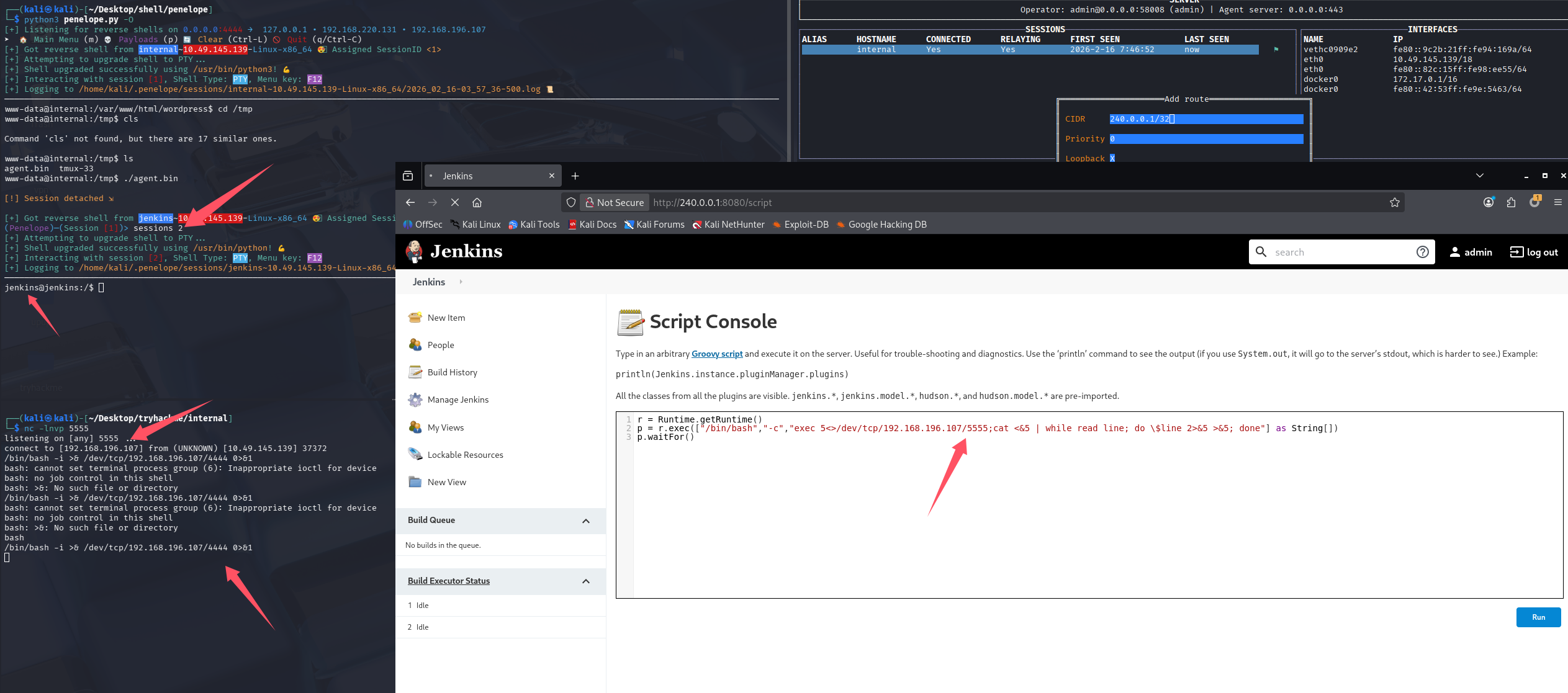Click the New Item sidebar icon

[415, 318]
